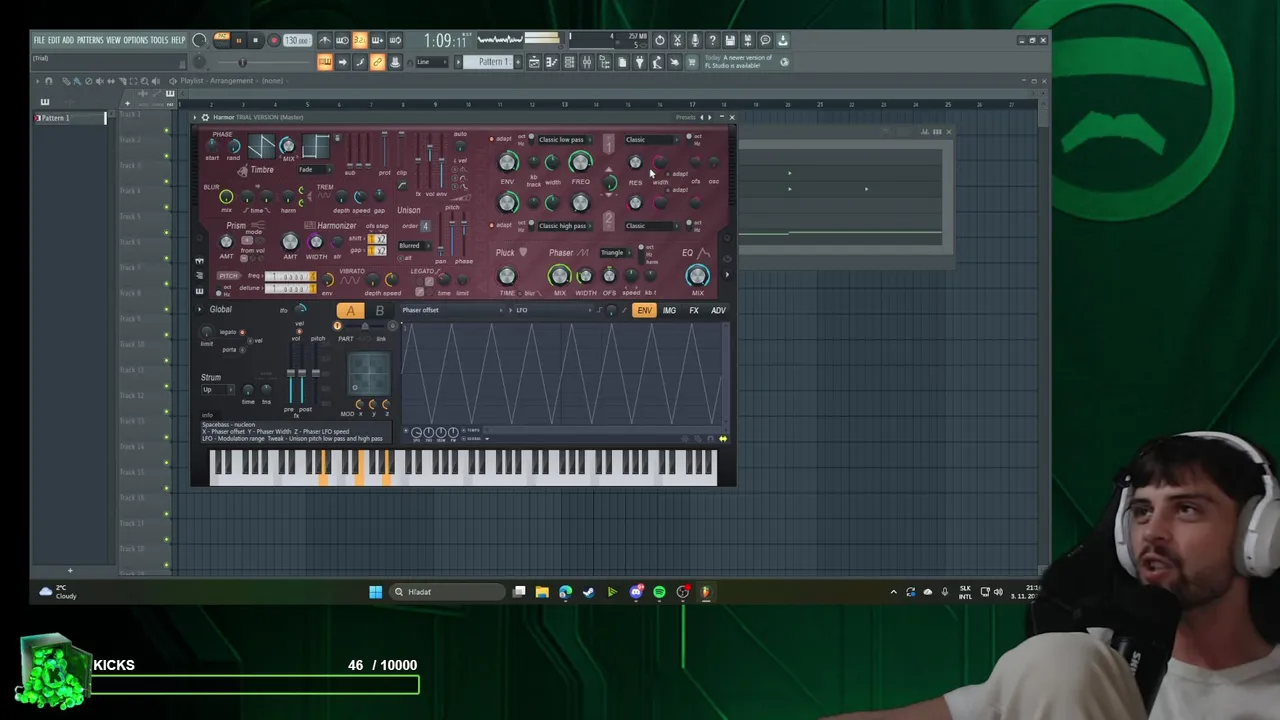Expand the Global section arrow
Image resolution: width=1280 pixels, height=720 pixels.
coord(199,309)
